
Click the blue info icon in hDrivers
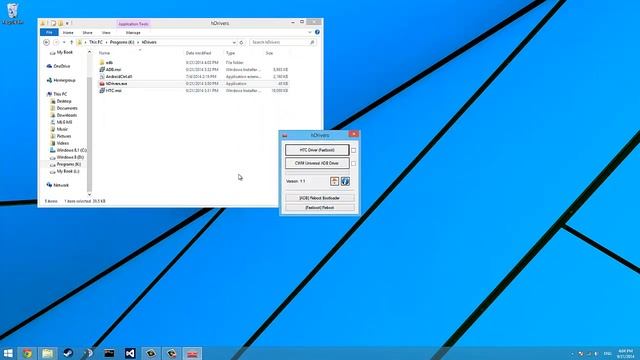point(345,181)
